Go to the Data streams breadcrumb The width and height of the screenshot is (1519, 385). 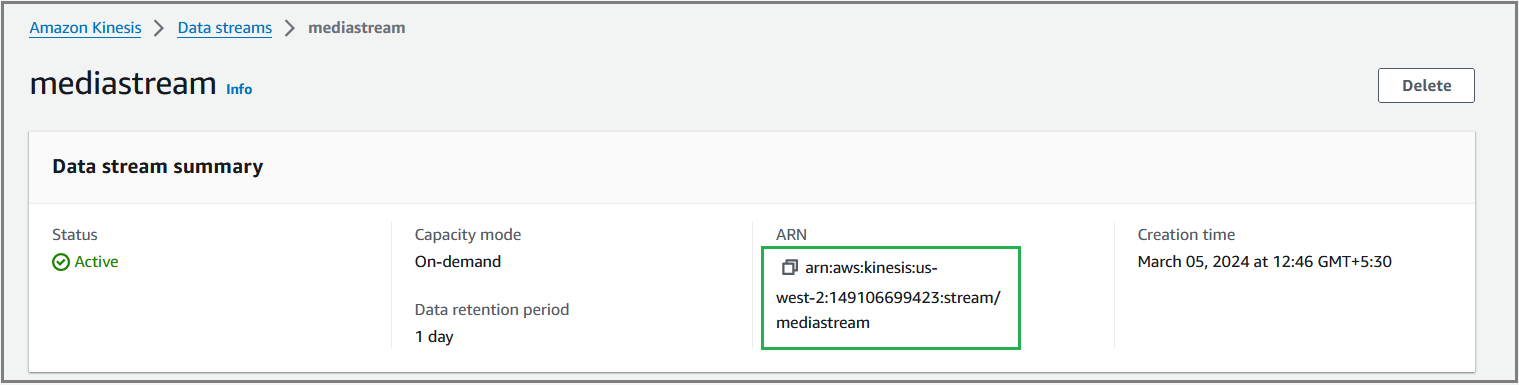[x=225, y=28]
